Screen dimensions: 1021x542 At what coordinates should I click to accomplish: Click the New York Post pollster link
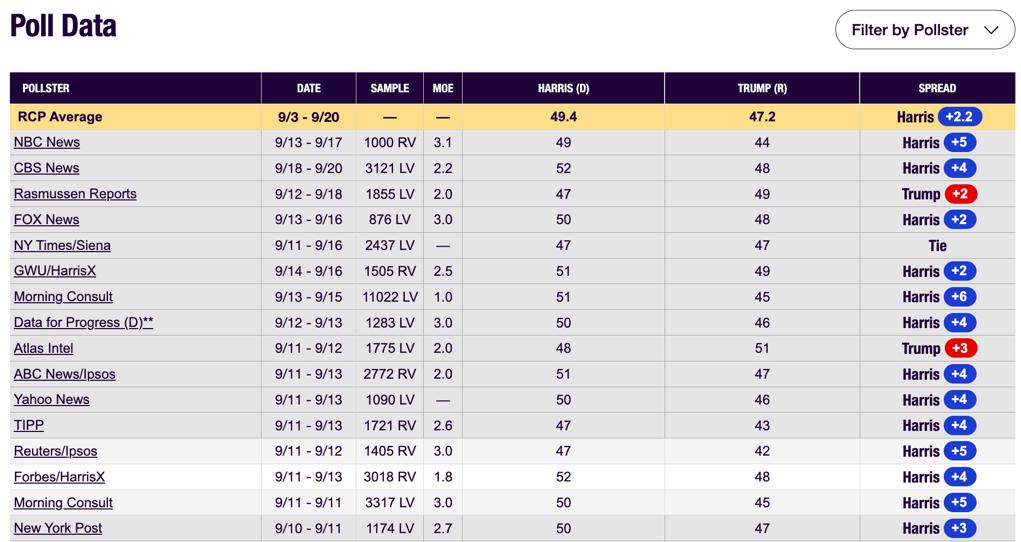pyautogui.click(x=58, y=528)
